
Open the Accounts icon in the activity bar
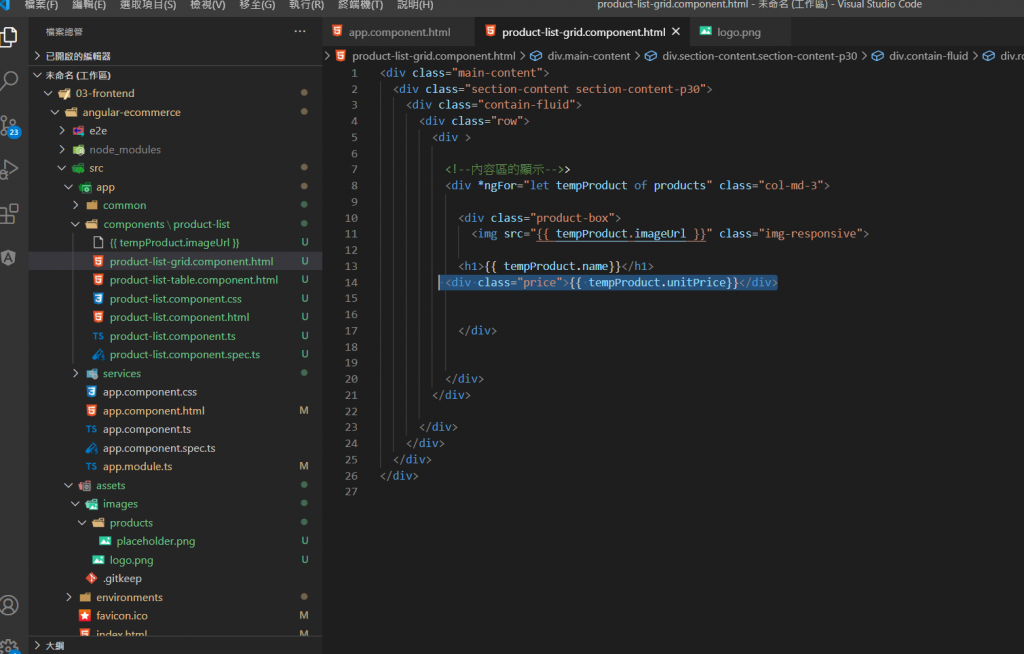[x=10, y=605]
